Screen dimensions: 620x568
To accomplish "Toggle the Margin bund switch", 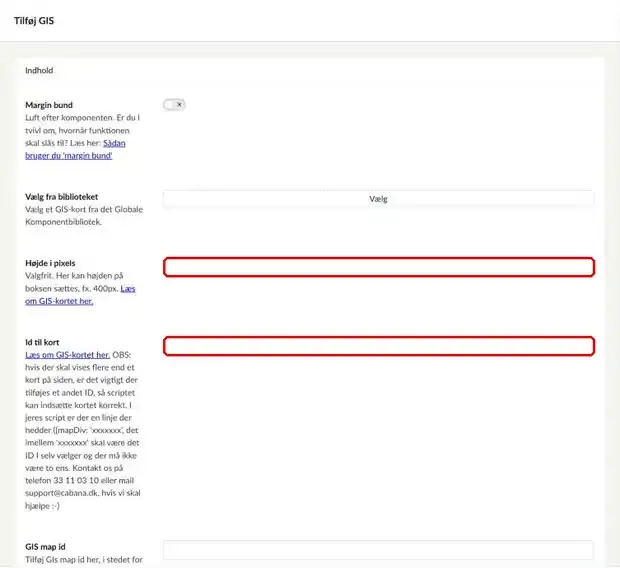I will [x=174, y=105].
